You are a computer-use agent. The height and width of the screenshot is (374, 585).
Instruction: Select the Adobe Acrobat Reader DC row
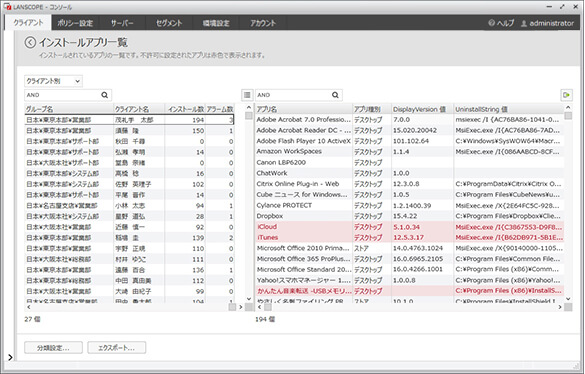[410, 130]
